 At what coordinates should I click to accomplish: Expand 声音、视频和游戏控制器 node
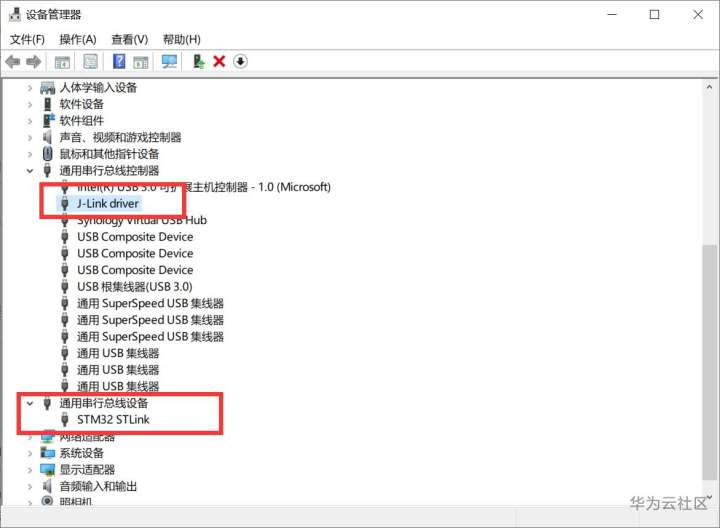pyautogui.click(x=30, y=137)
